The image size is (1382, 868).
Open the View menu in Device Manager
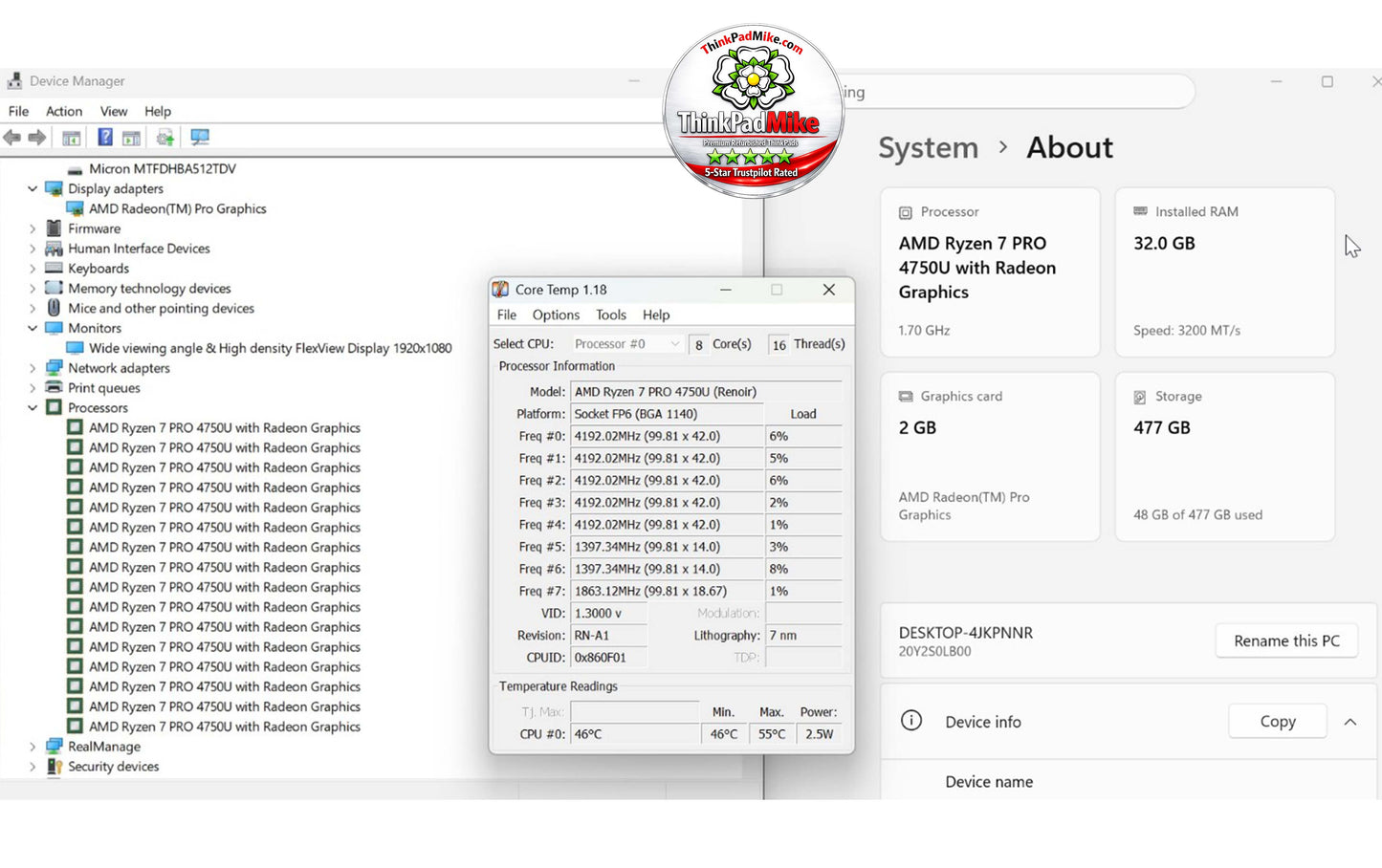tap(114, 111)
